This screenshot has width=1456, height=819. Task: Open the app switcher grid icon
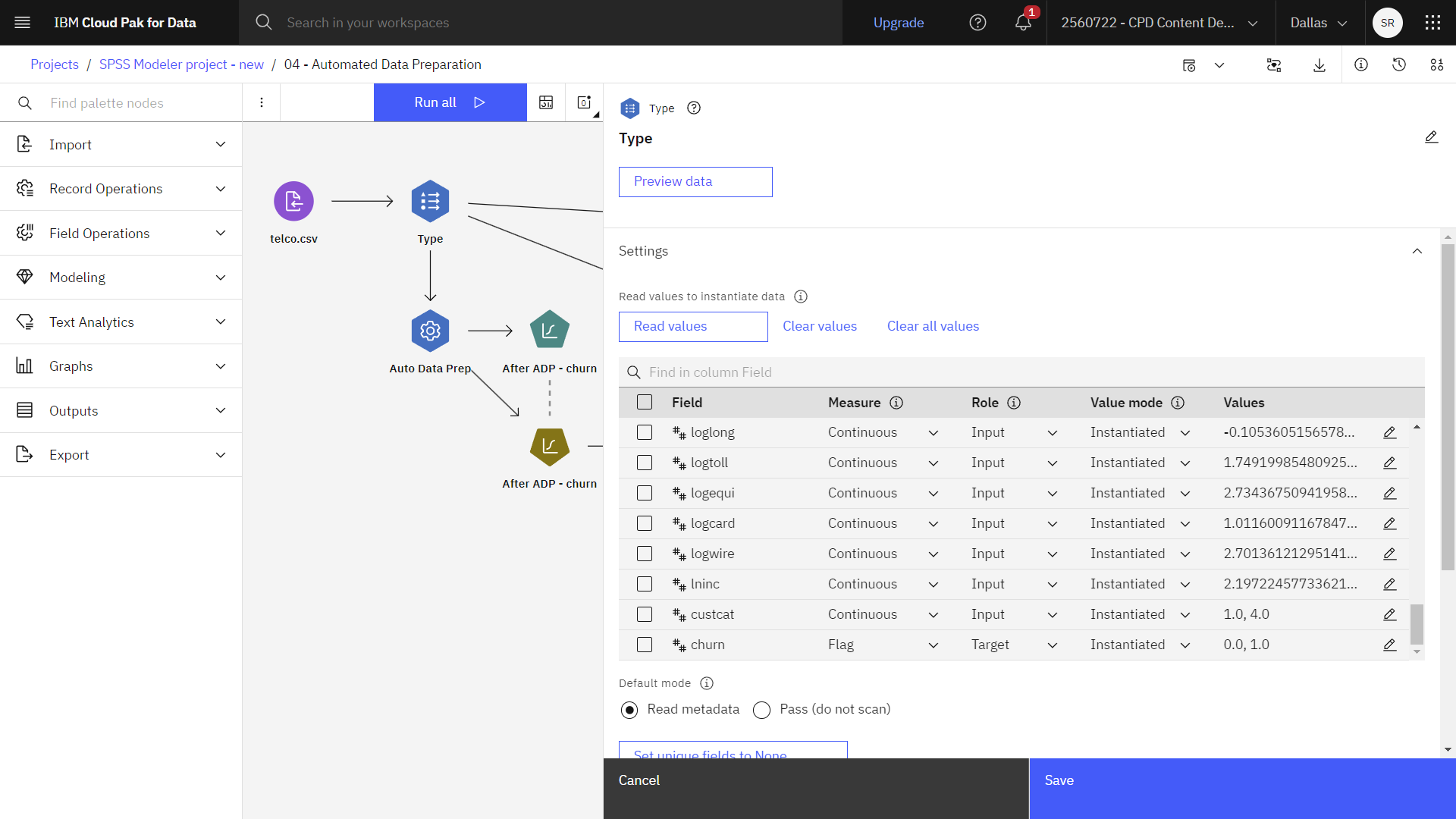click(1432, 23)
